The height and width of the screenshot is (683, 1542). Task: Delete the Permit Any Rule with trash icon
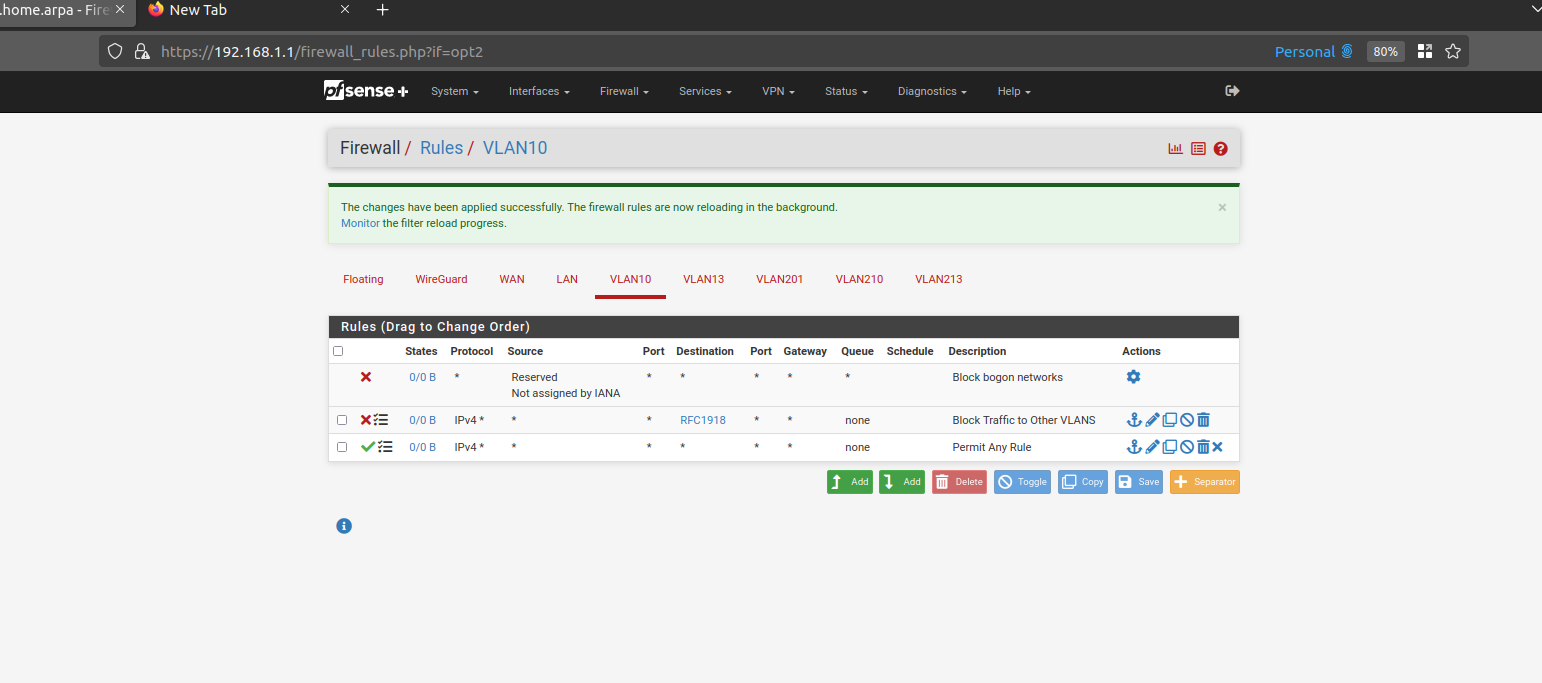tap(1203, 447)
